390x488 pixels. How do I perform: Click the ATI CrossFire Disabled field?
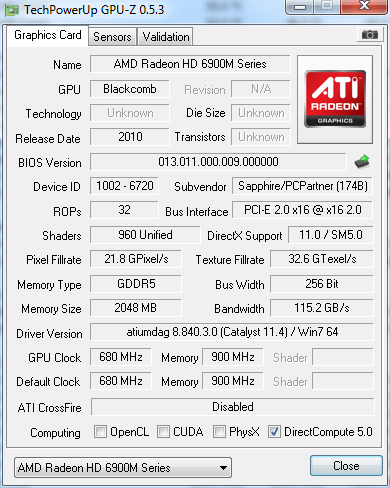pyautogui.click(x=233, y=407)
